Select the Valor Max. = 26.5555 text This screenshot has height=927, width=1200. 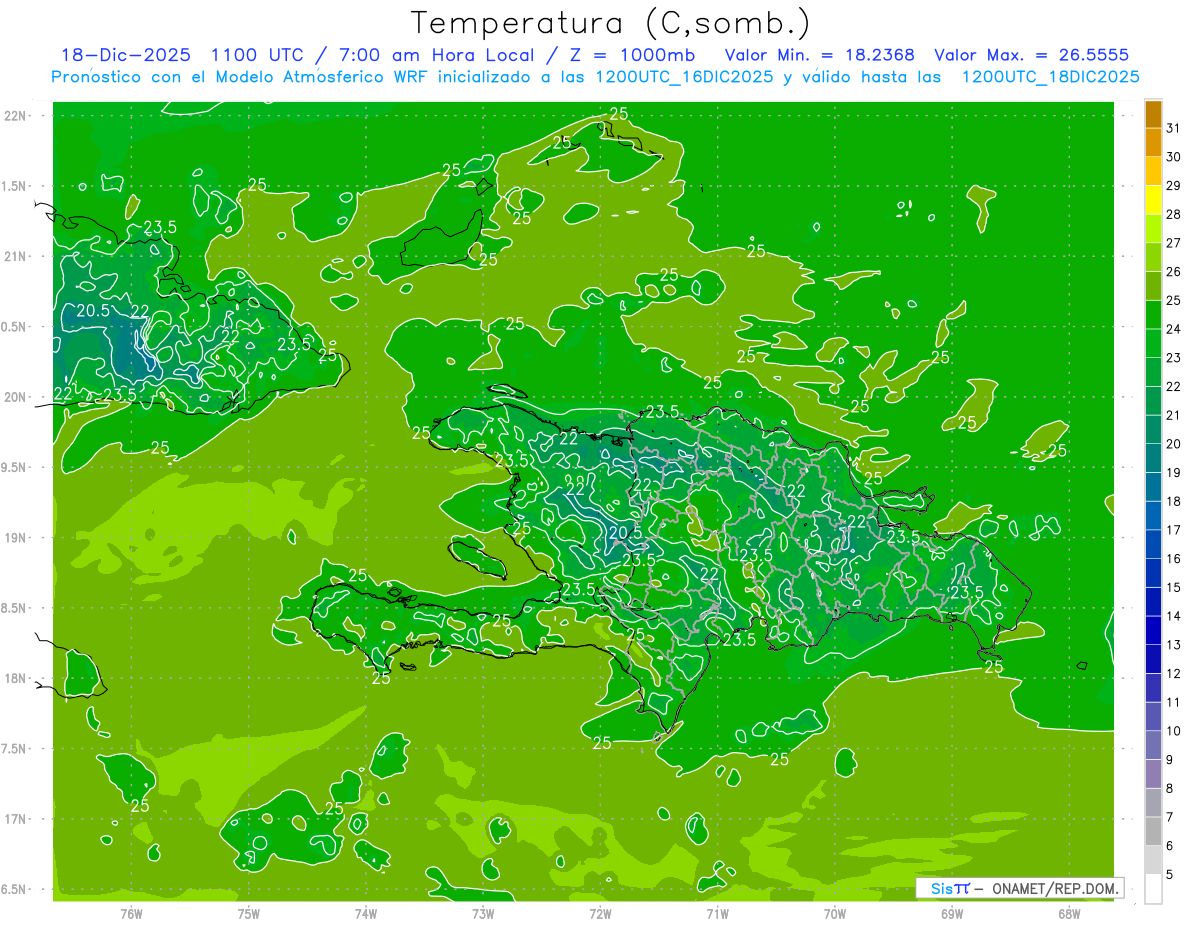pos(1031,55)
